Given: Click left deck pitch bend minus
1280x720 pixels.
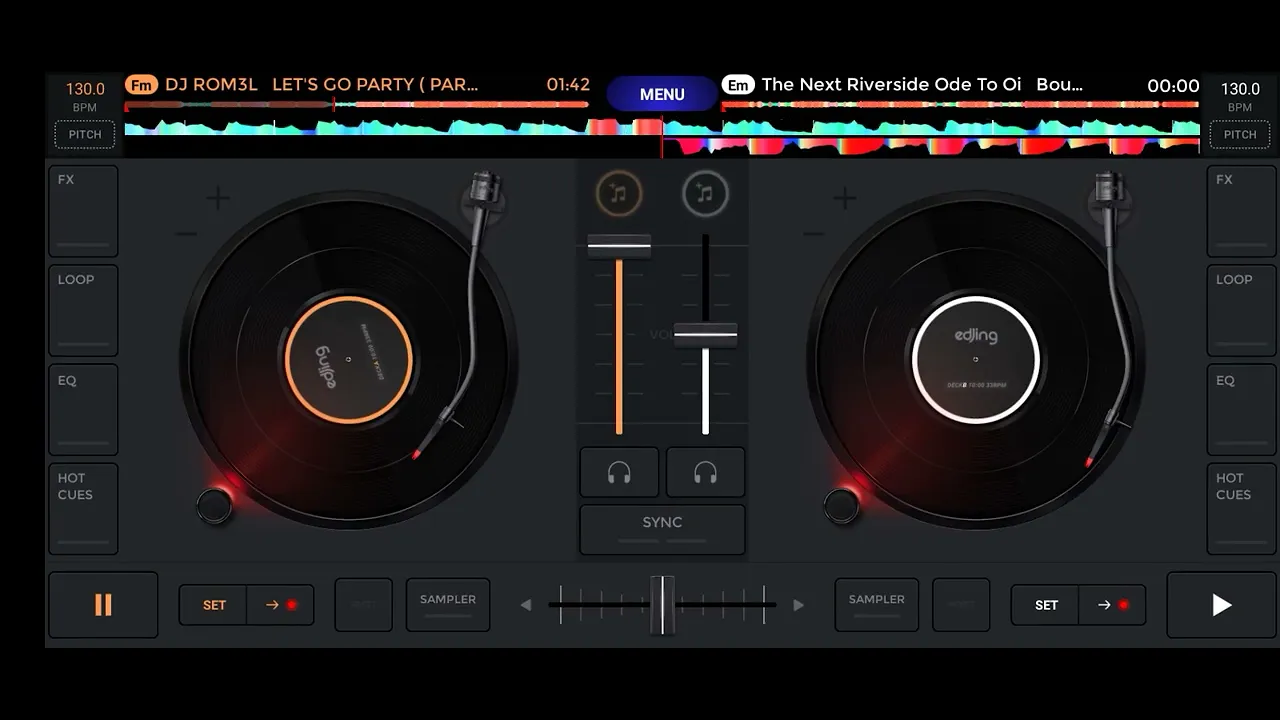Looking at the screenshot, I should click(187, 234).
